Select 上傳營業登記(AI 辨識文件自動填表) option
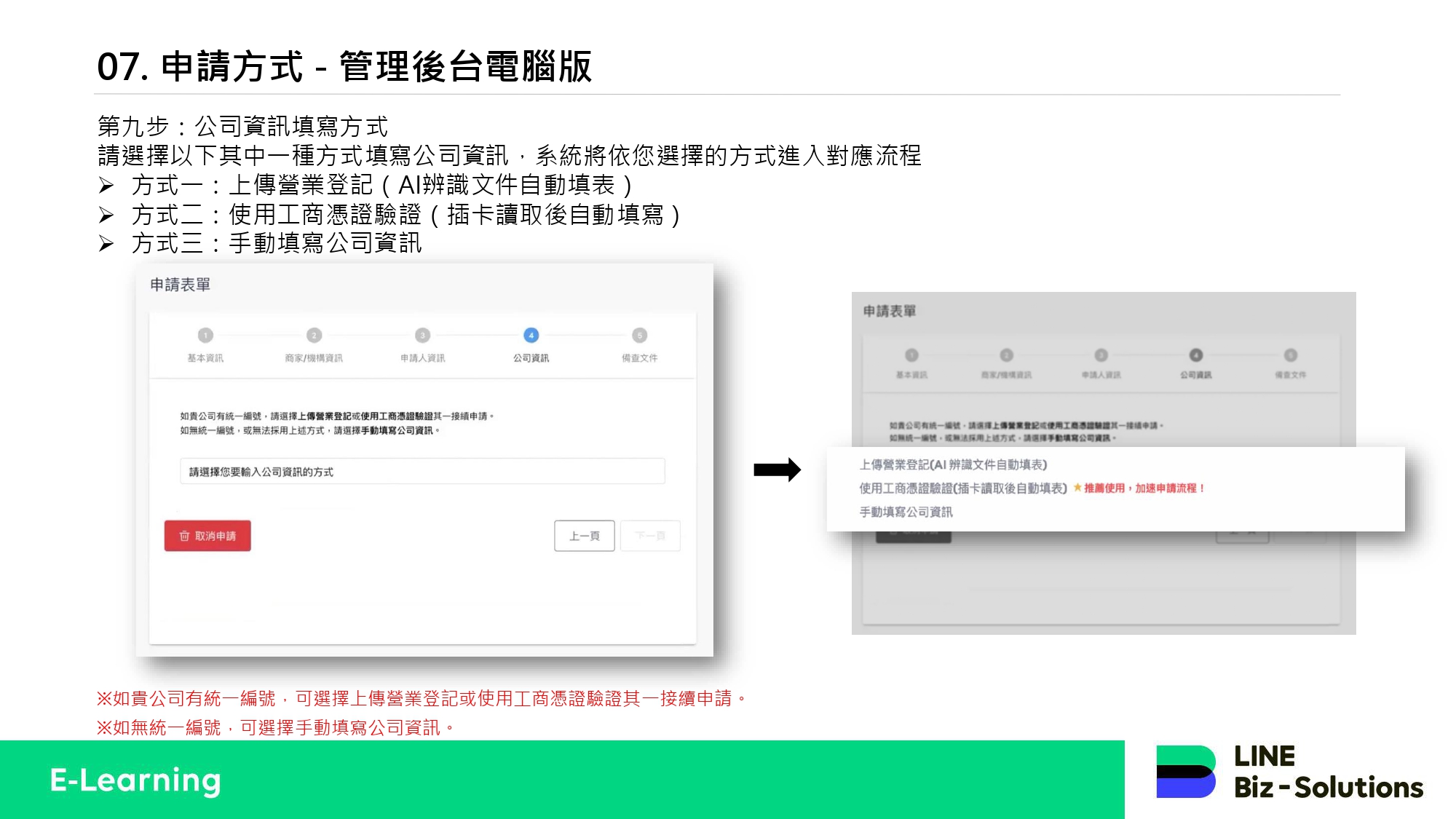This screenshot has width=1456, height=819. point(953,464)
